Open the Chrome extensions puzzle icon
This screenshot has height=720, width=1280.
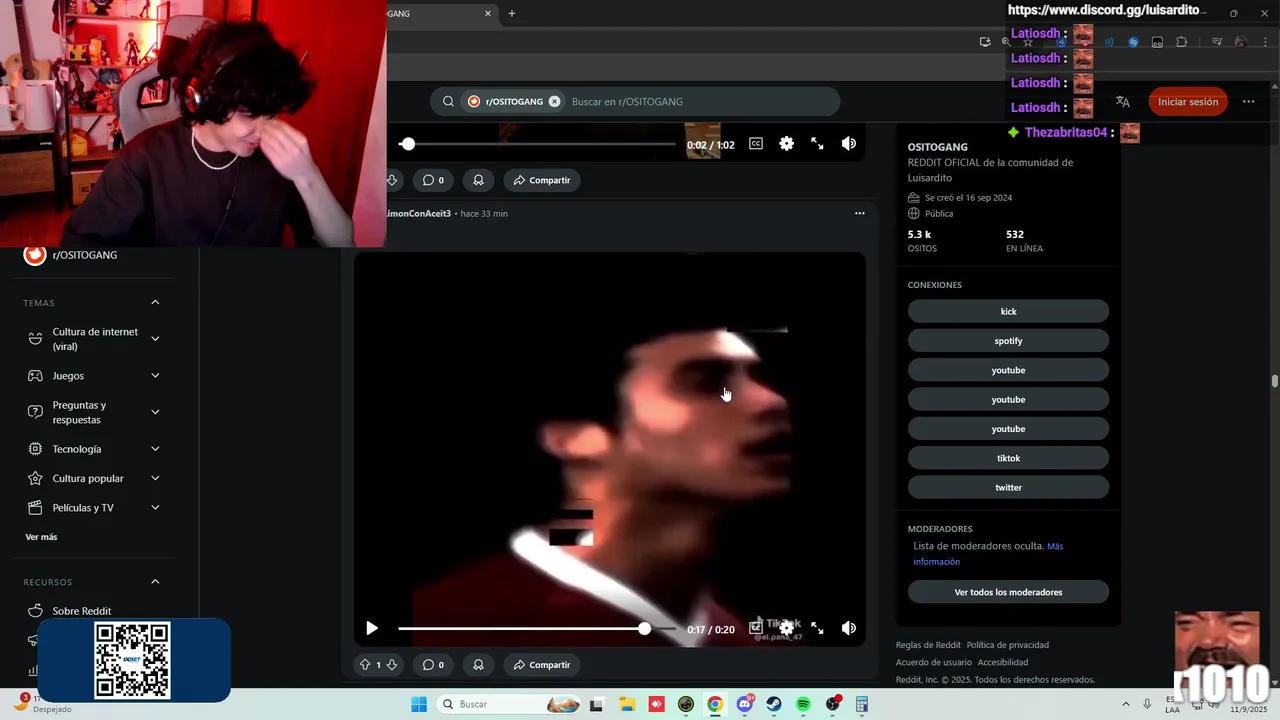1182,42
